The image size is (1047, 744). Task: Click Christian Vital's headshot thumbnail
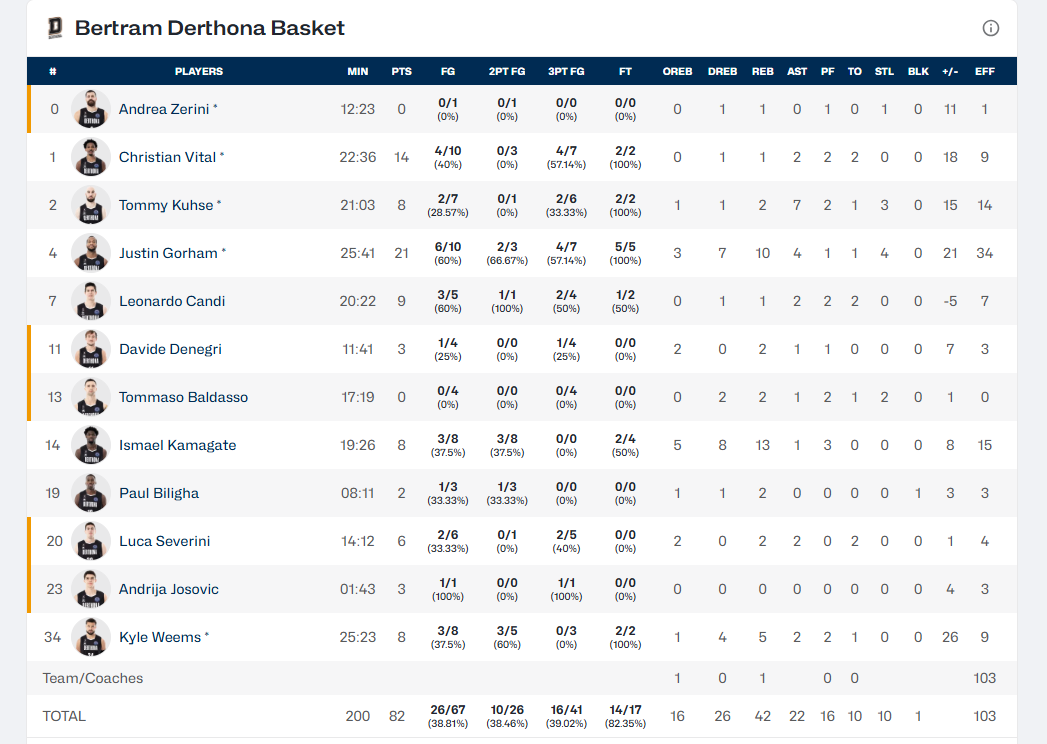[91, 157]
